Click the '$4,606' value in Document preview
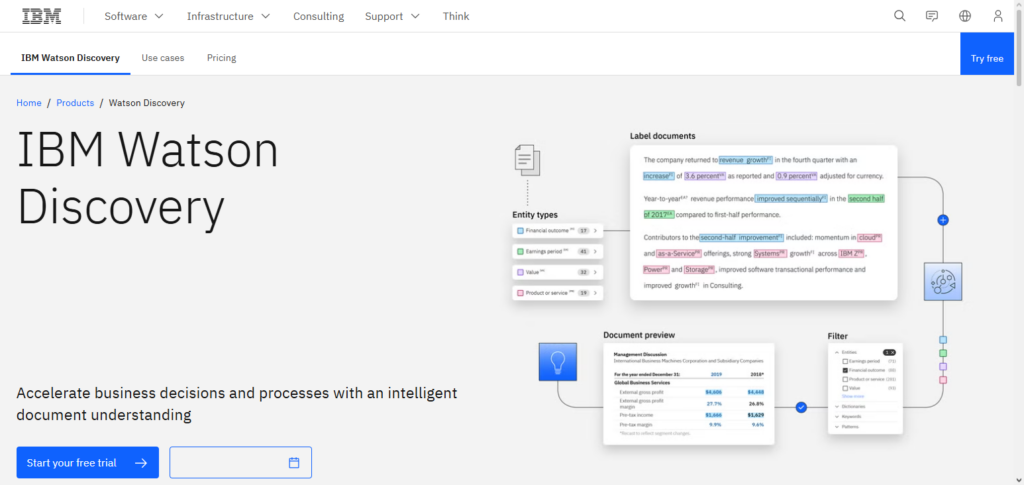This screenshot has height=485, width=1024. 714,392
